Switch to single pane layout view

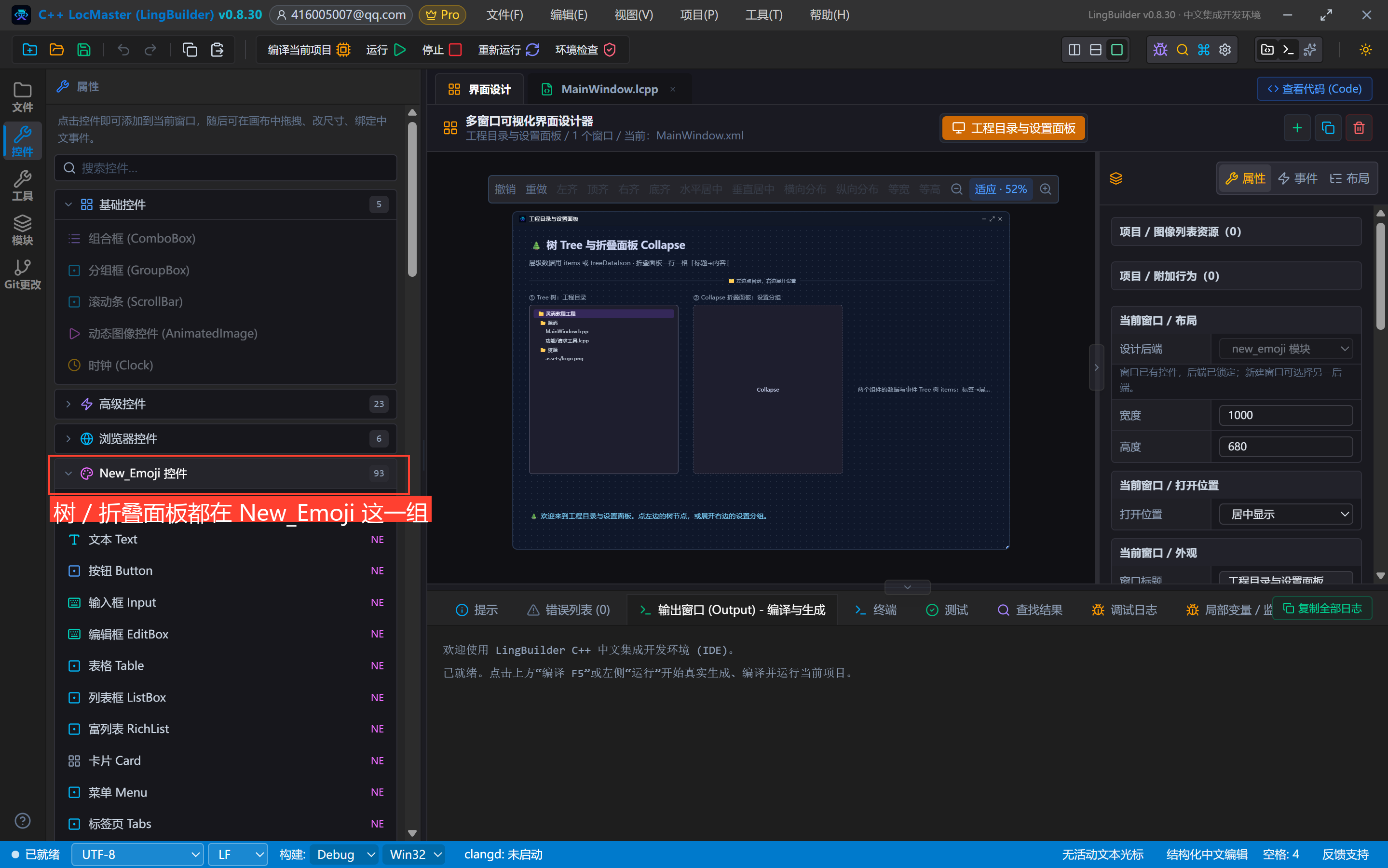tap(1116, 50)
